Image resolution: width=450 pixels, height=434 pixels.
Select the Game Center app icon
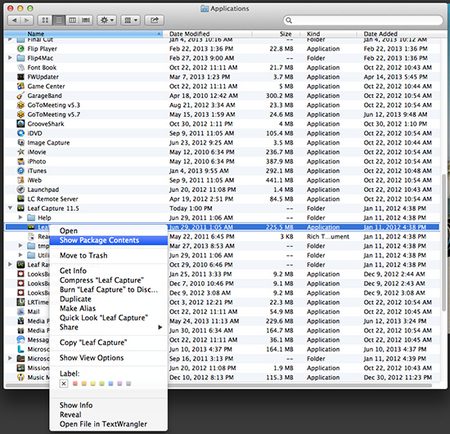point(21,86)
